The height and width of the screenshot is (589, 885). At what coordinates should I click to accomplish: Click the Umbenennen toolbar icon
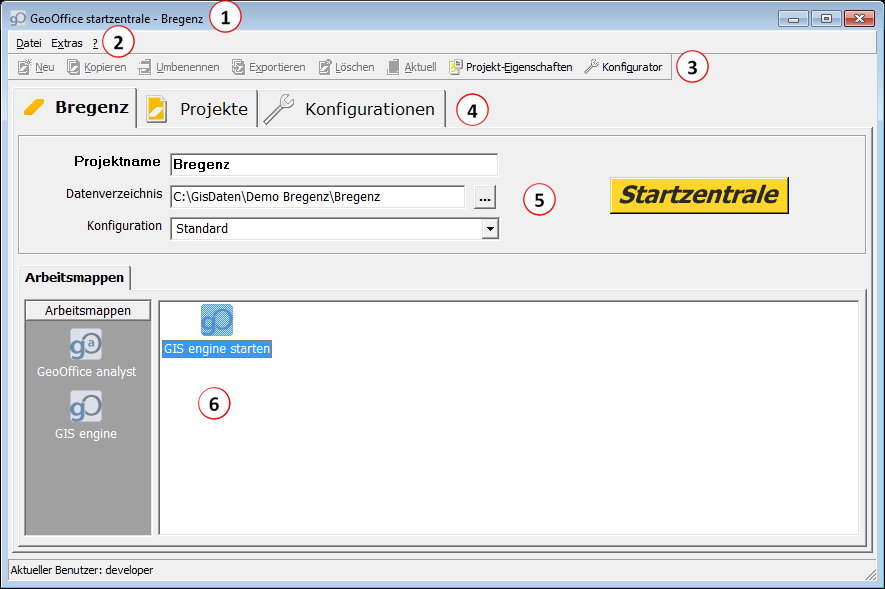point(145,67)
